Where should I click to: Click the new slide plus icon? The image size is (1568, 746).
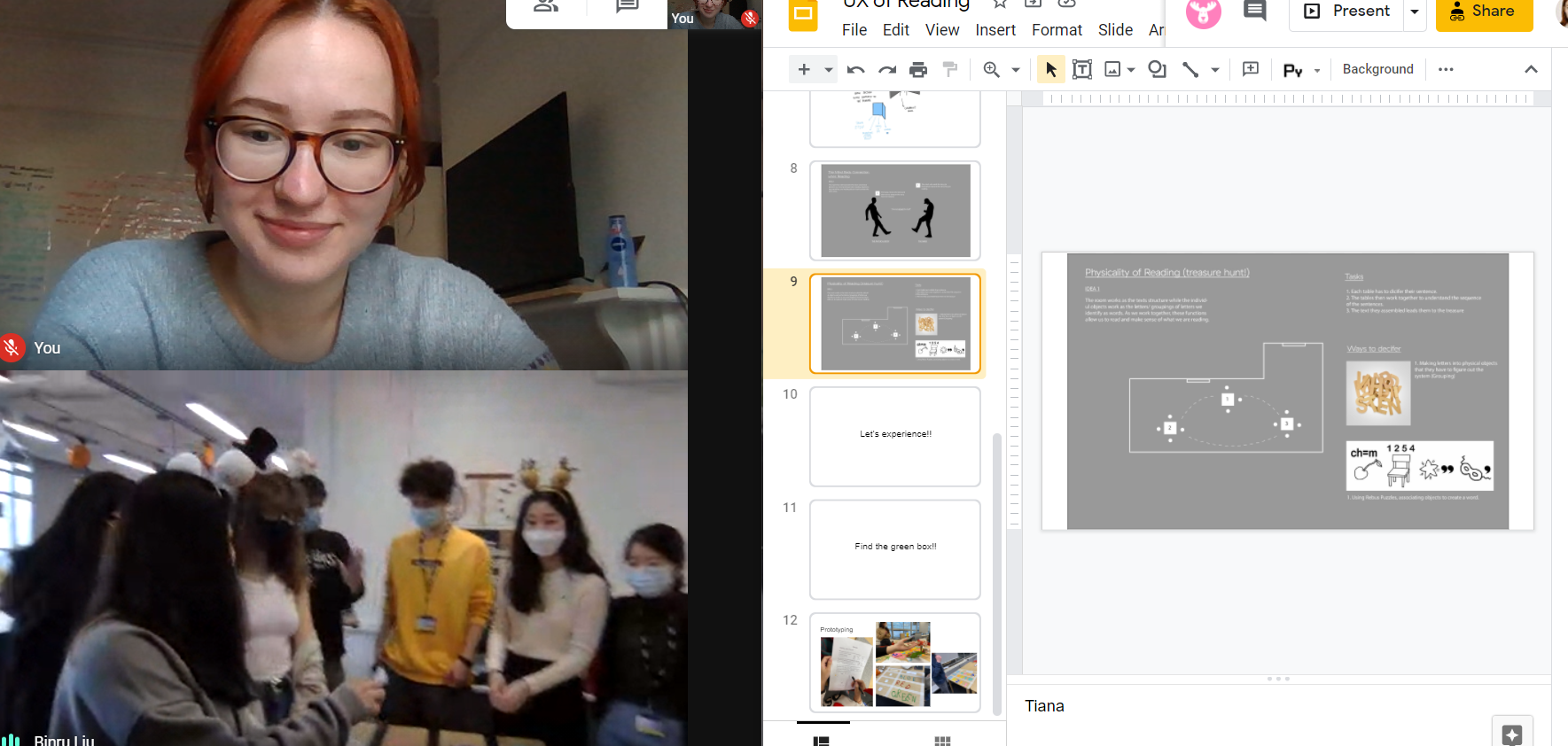click(804, 69)
